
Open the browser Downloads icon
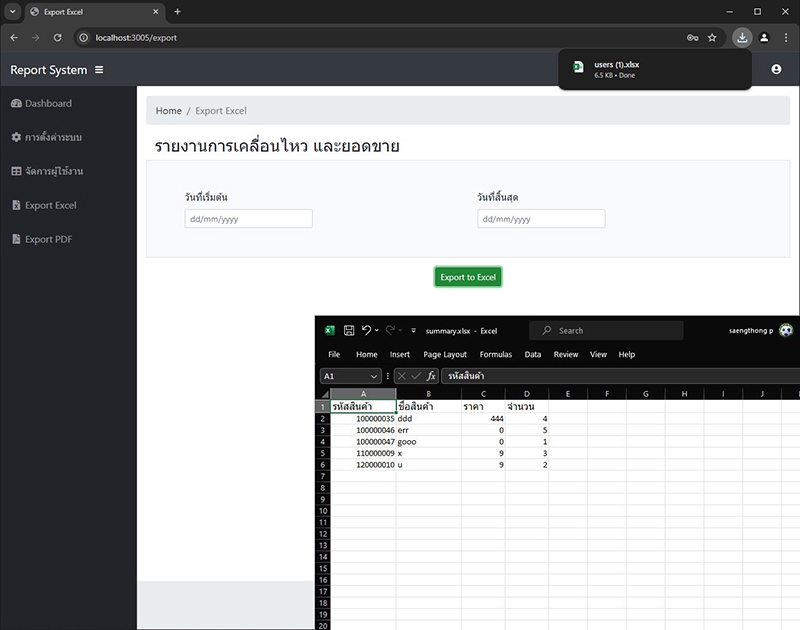click(x=742, y=36)
